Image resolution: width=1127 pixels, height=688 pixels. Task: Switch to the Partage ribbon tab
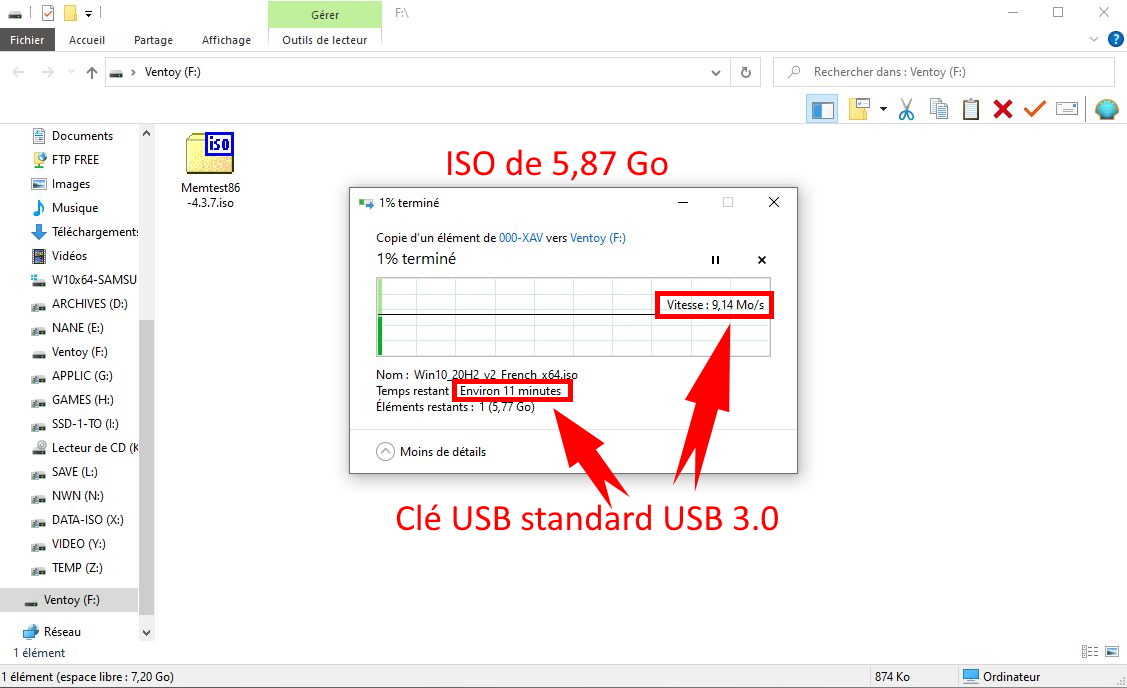pyautogui.click(x=153, y=40)
